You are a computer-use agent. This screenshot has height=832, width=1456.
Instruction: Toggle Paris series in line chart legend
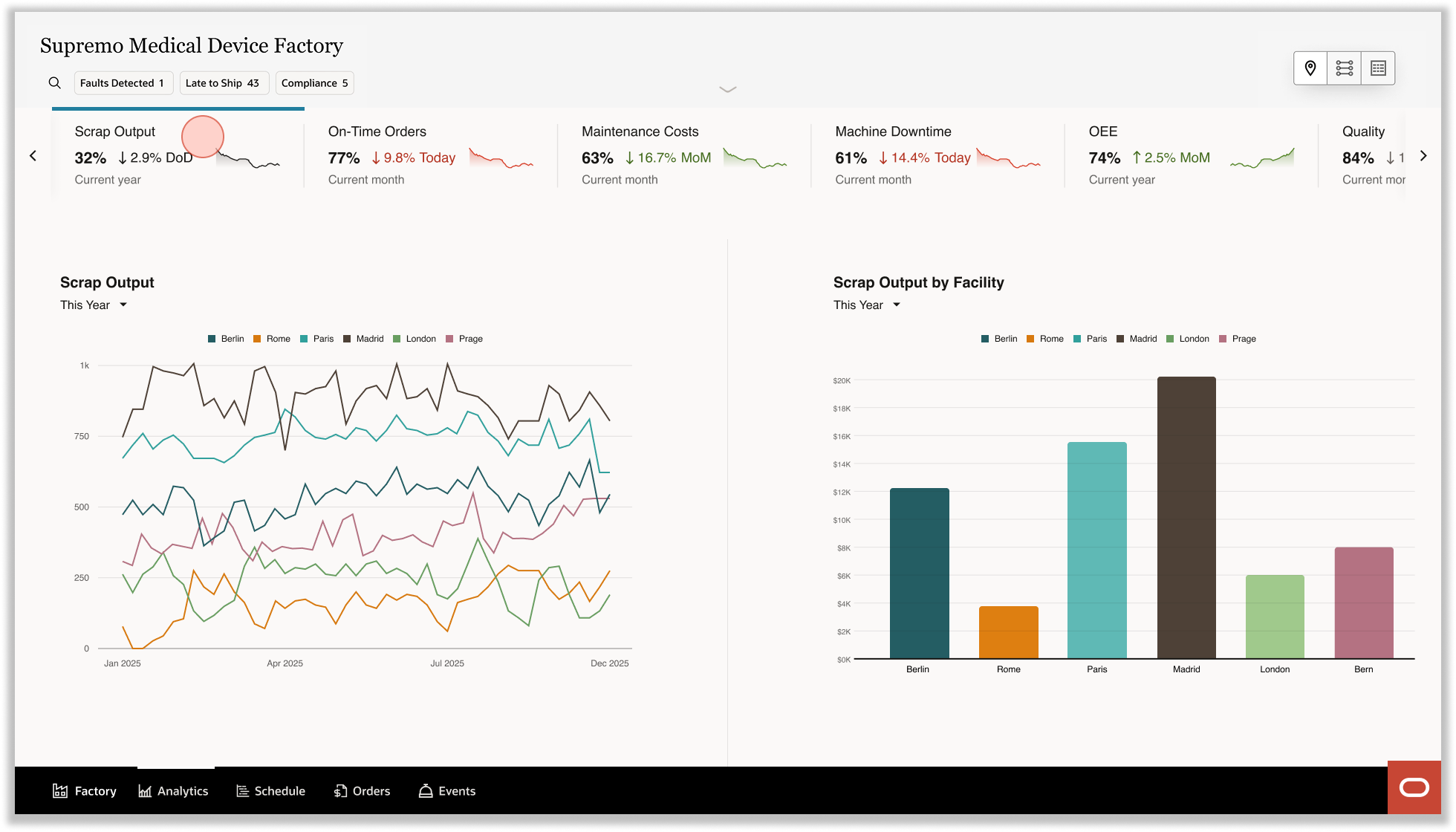pos(316,339)
